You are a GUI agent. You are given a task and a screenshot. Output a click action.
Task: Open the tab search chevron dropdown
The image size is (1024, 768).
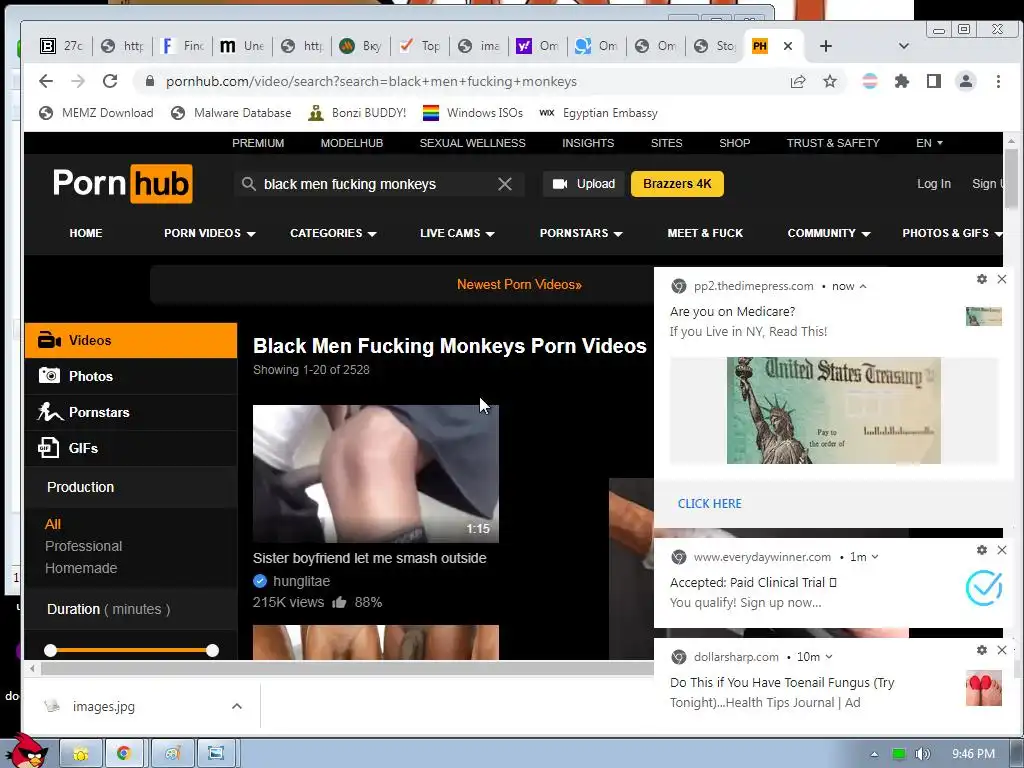[x=904, y=46]
